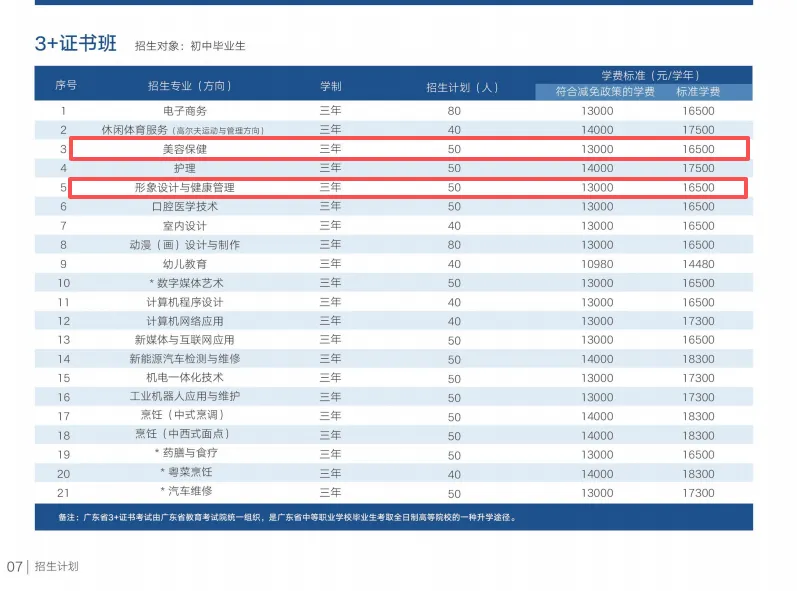The image size is (797, 591).
Task: Click standard fee '17500' in 休闲体育服务 row
Action: [698, 130]
